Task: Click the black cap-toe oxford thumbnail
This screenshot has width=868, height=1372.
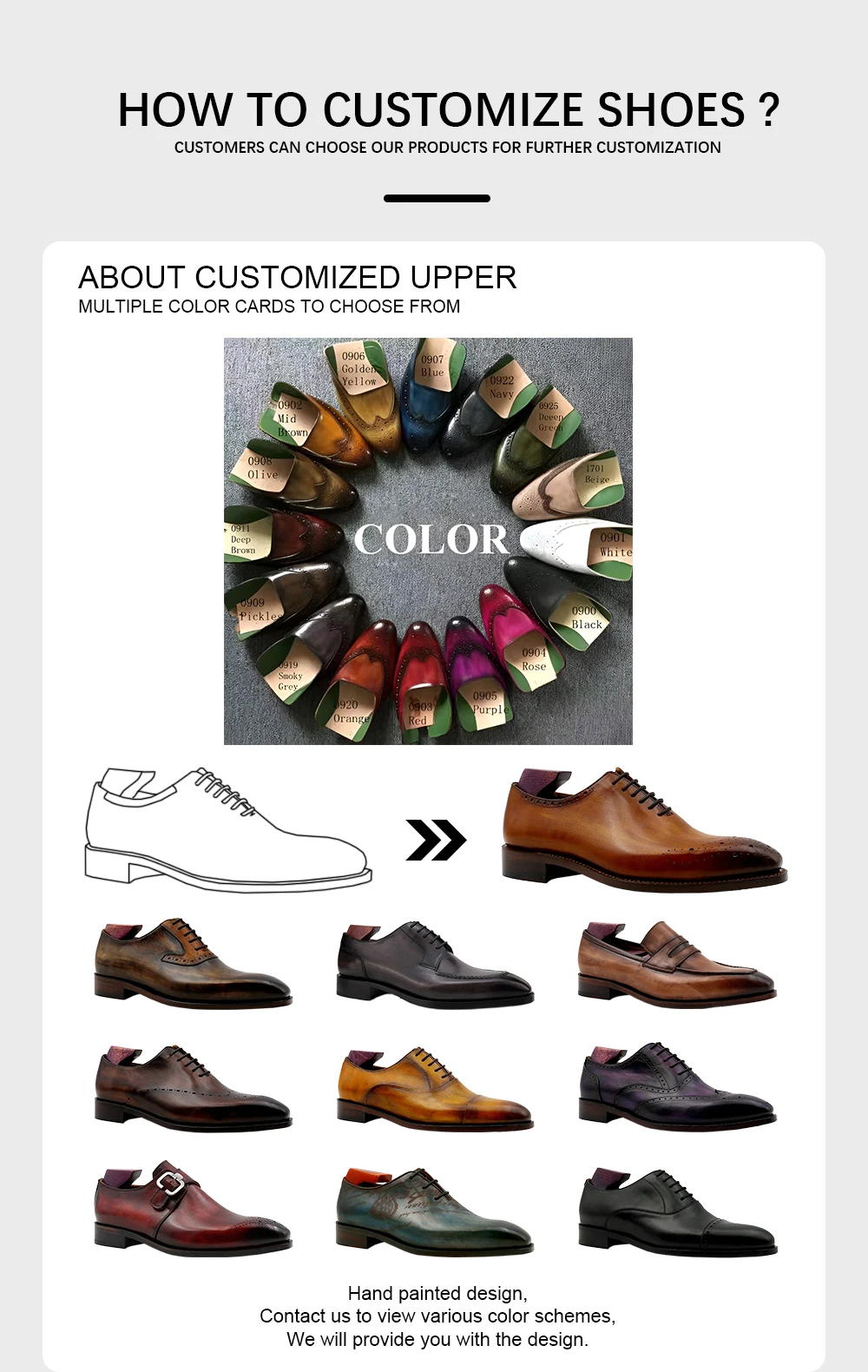Action: [x=676, y=1211]
